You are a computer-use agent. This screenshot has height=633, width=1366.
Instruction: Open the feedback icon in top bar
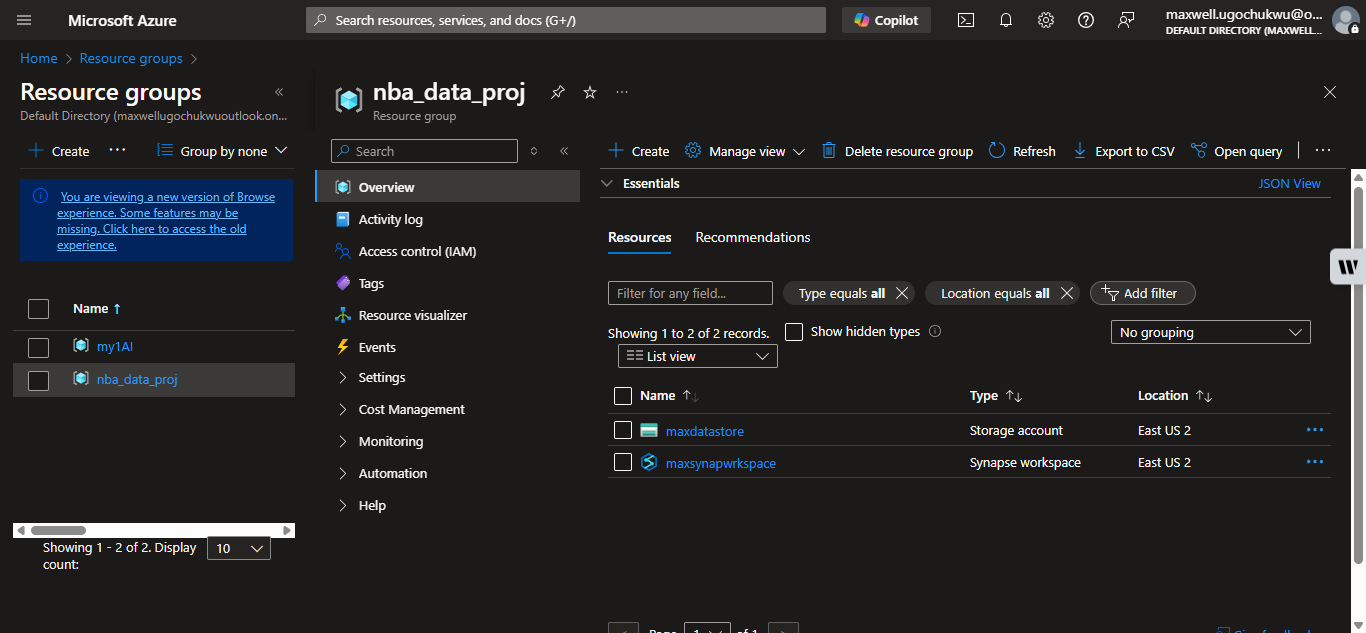tap(1126, 20)
